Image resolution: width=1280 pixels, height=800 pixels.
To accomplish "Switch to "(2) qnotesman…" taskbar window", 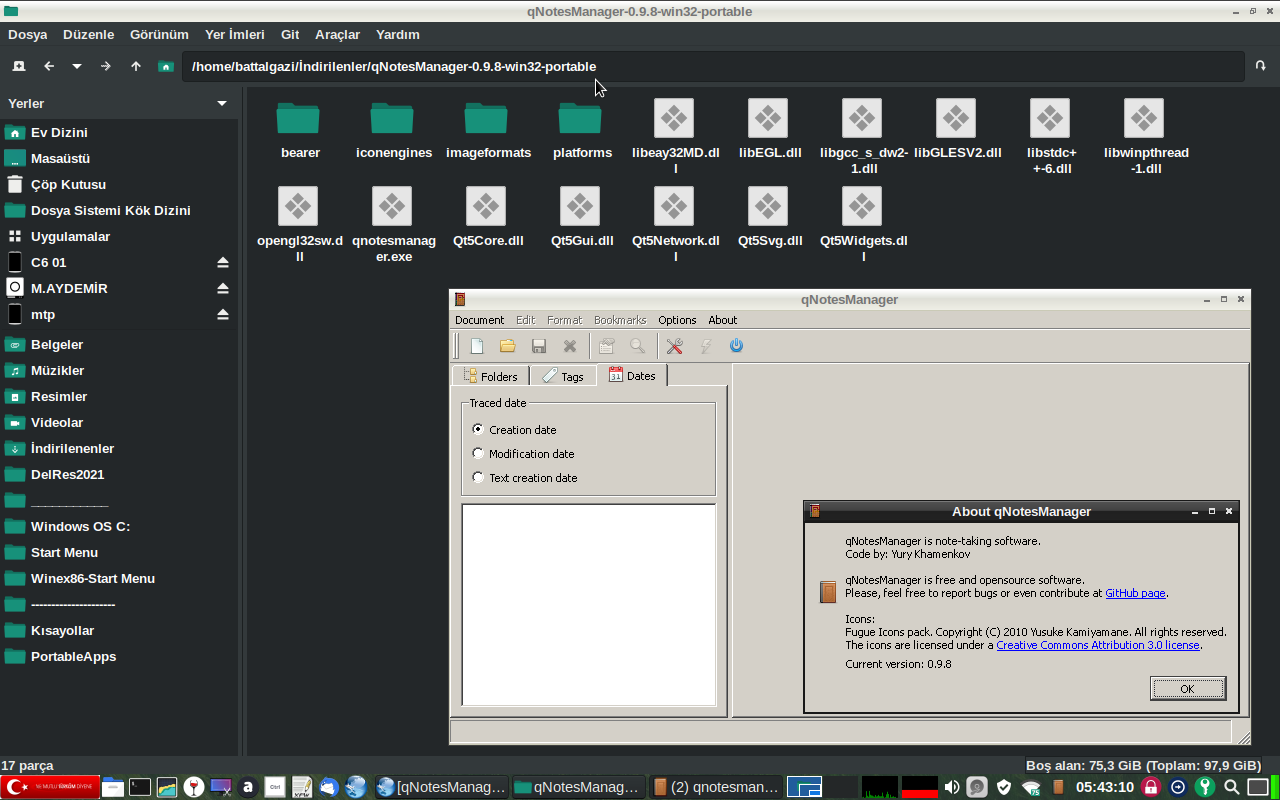I will pyautogui.click(x=714, y=787).
